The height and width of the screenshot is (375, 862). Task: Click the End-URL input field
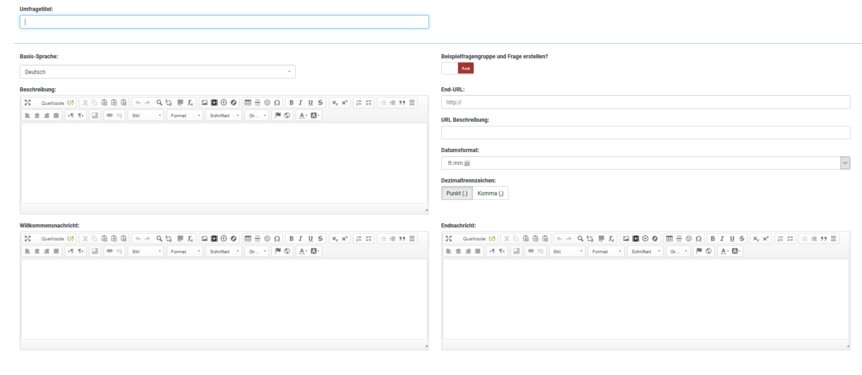(646, 102)
